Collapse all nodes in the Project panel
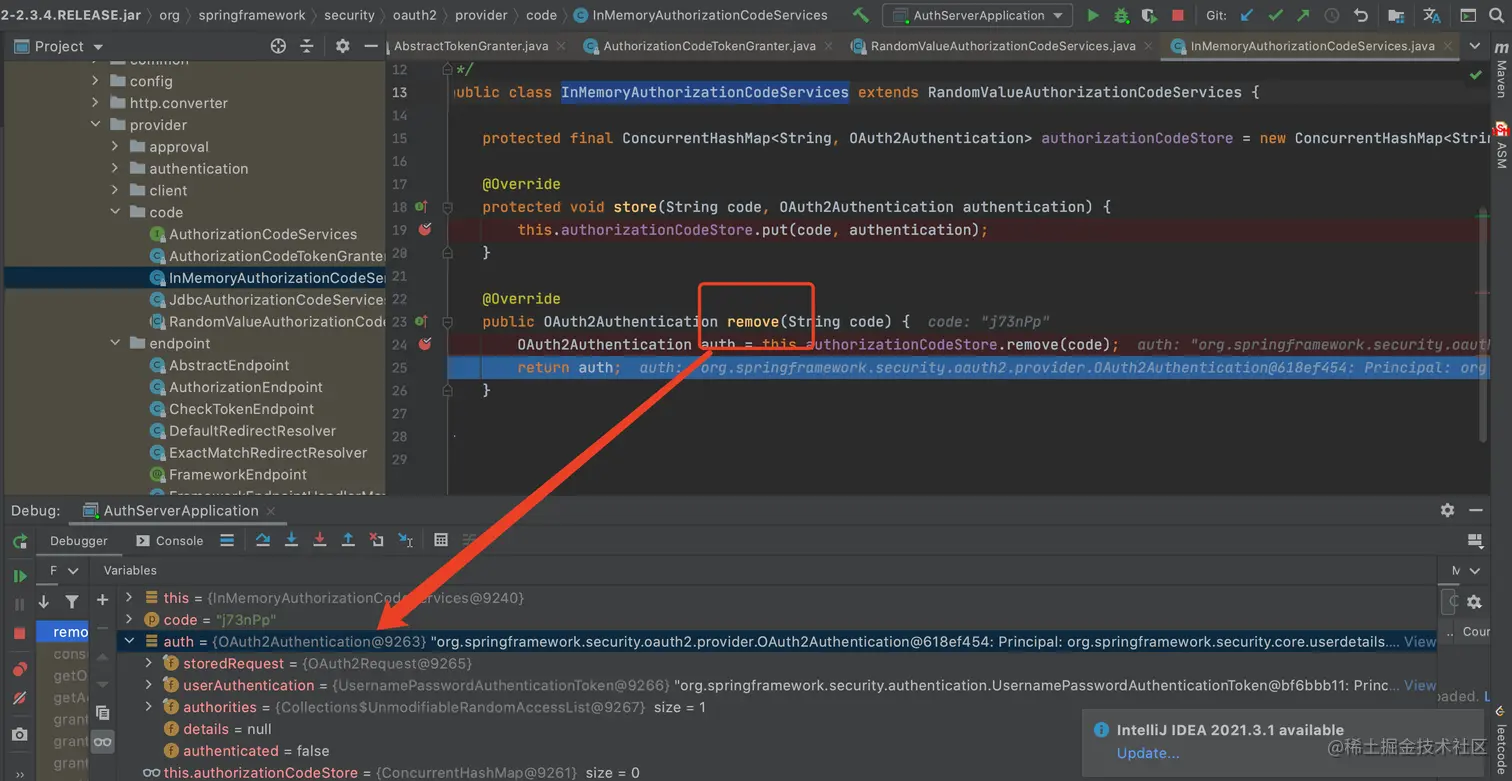The image size is (1512, 781). click(306, 46)
